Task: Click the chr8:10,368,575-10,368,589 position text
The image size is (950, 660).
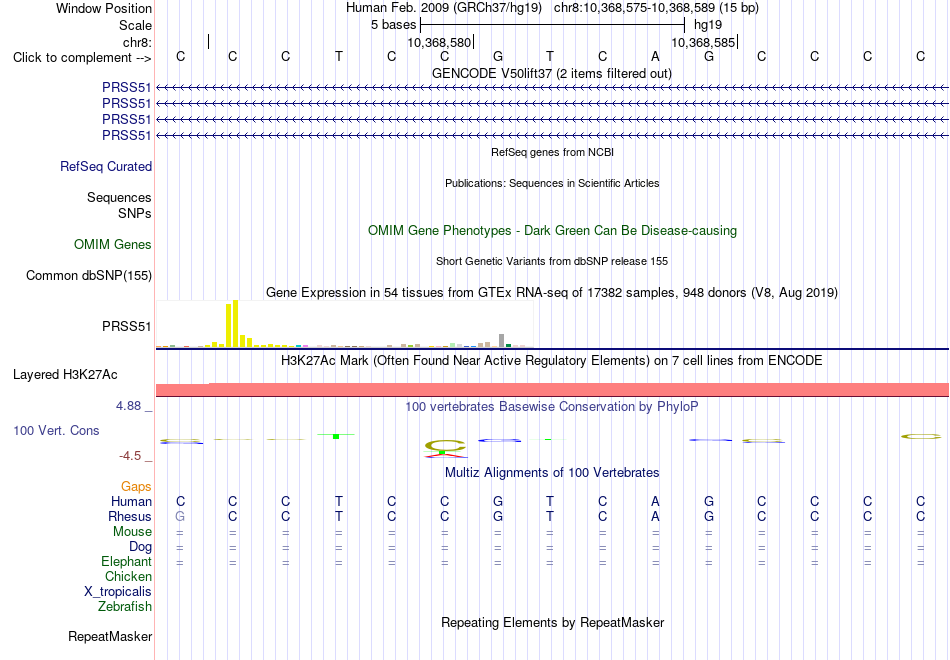Action: (x=656, y=8)
